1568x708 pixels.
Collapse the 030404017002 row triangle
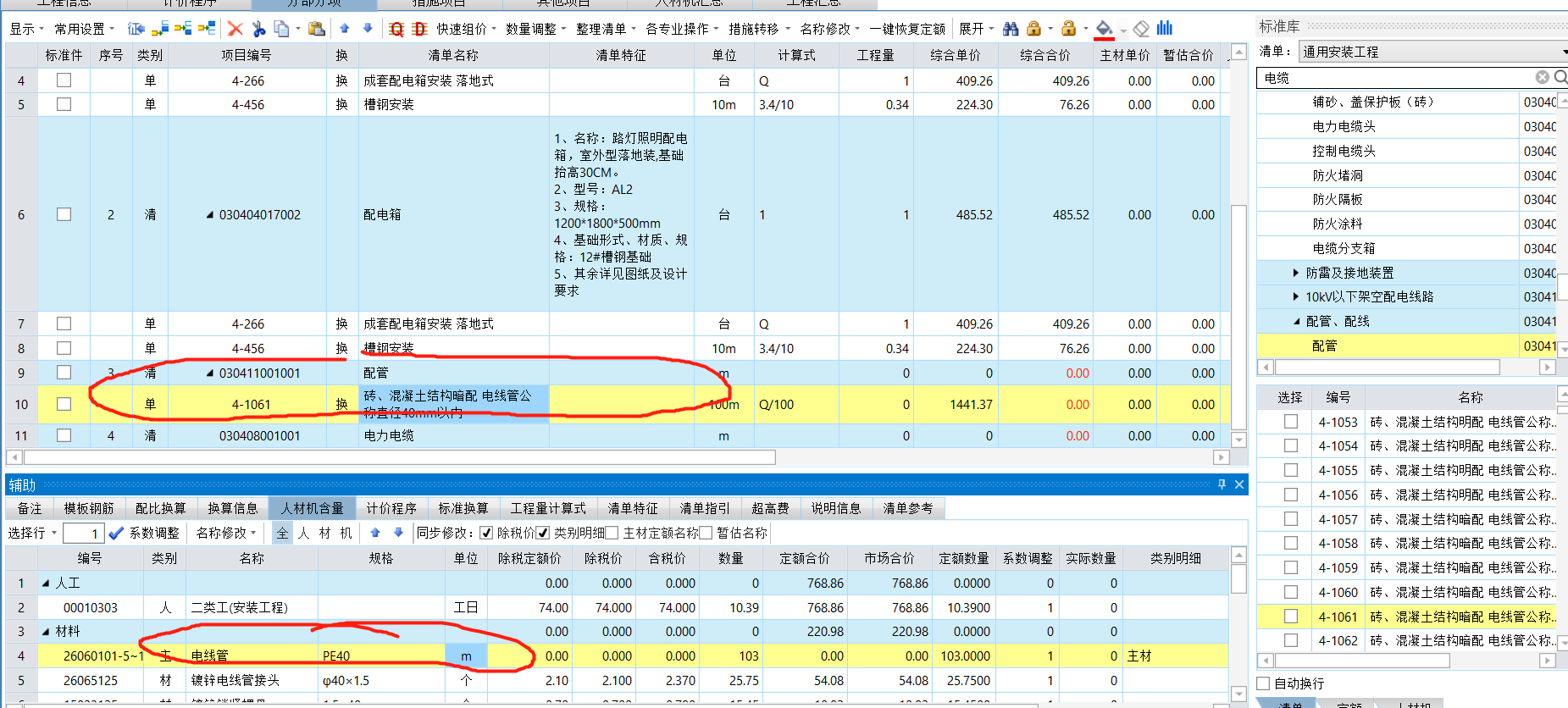tap(210, 215)
